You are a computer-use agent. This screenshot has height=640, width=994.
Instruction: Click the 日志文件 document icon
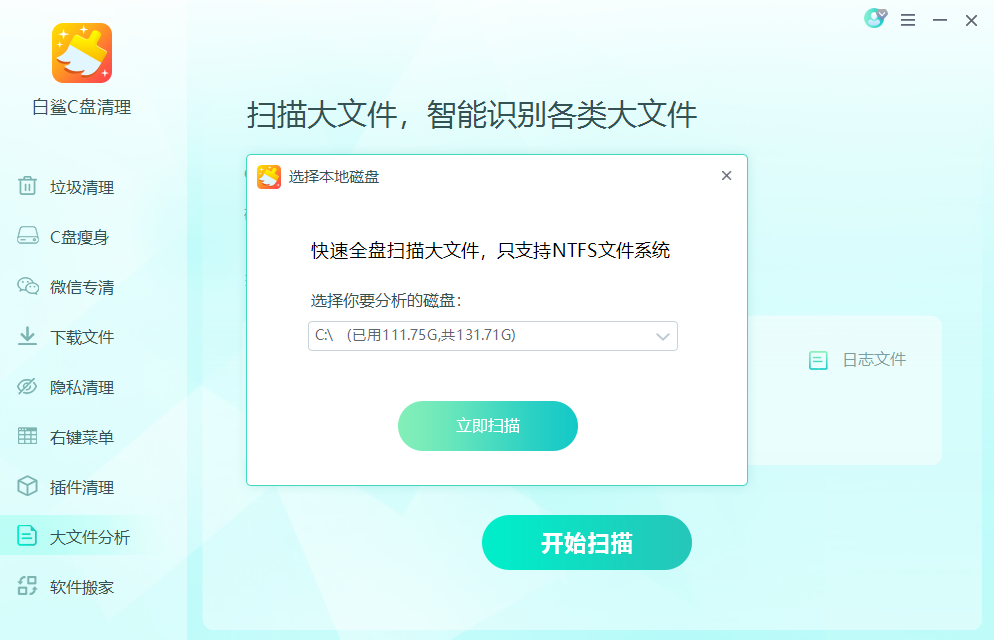(818, 361)
